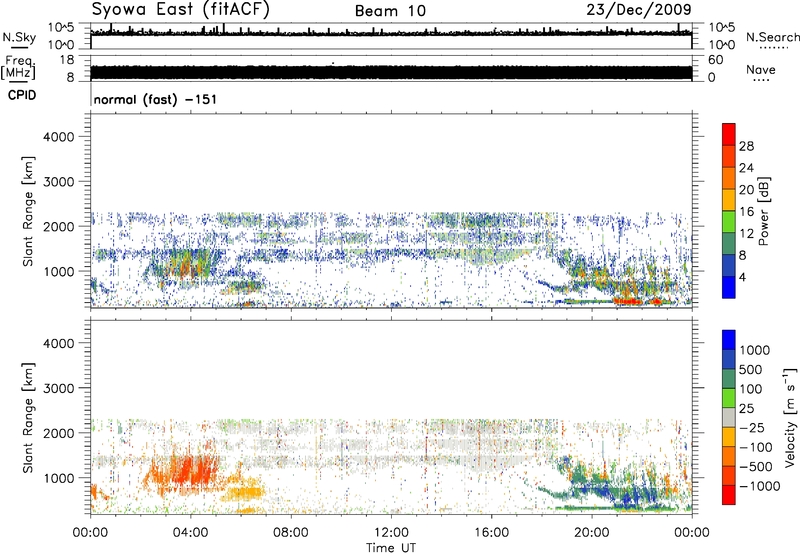Click the '20:00' time axis label

[591, 533]
